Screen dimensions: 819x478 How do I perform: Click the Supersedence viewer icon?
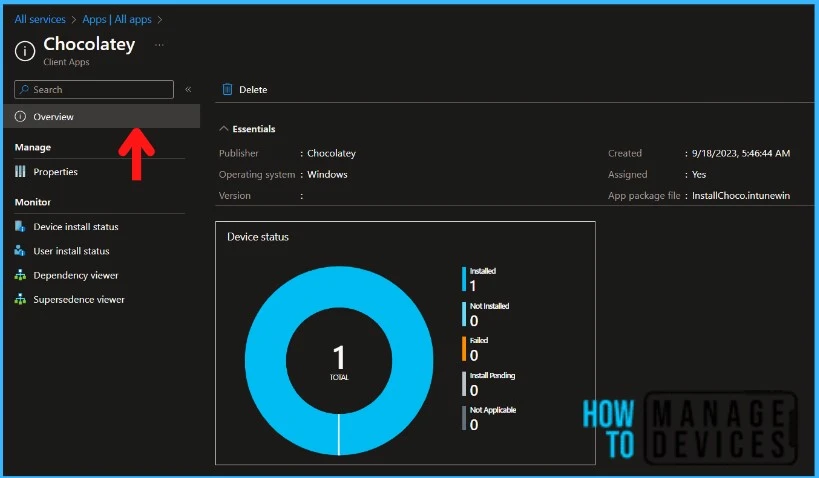coord(20,299)
